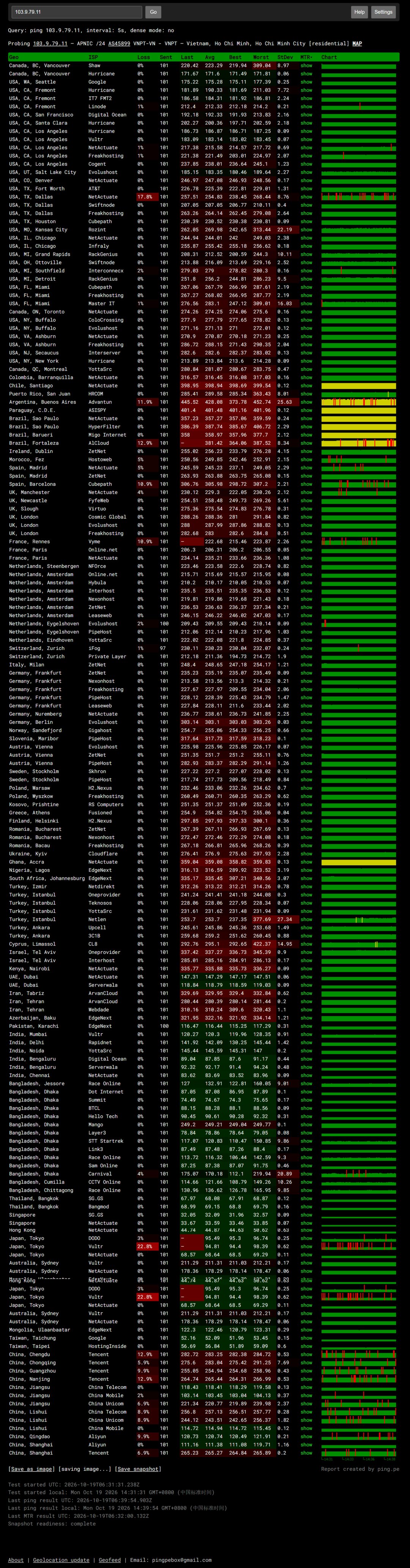410x1568 pixels.
Task: Show MTR for Vancouver Shaw row
Action: (x=306, y=66)
